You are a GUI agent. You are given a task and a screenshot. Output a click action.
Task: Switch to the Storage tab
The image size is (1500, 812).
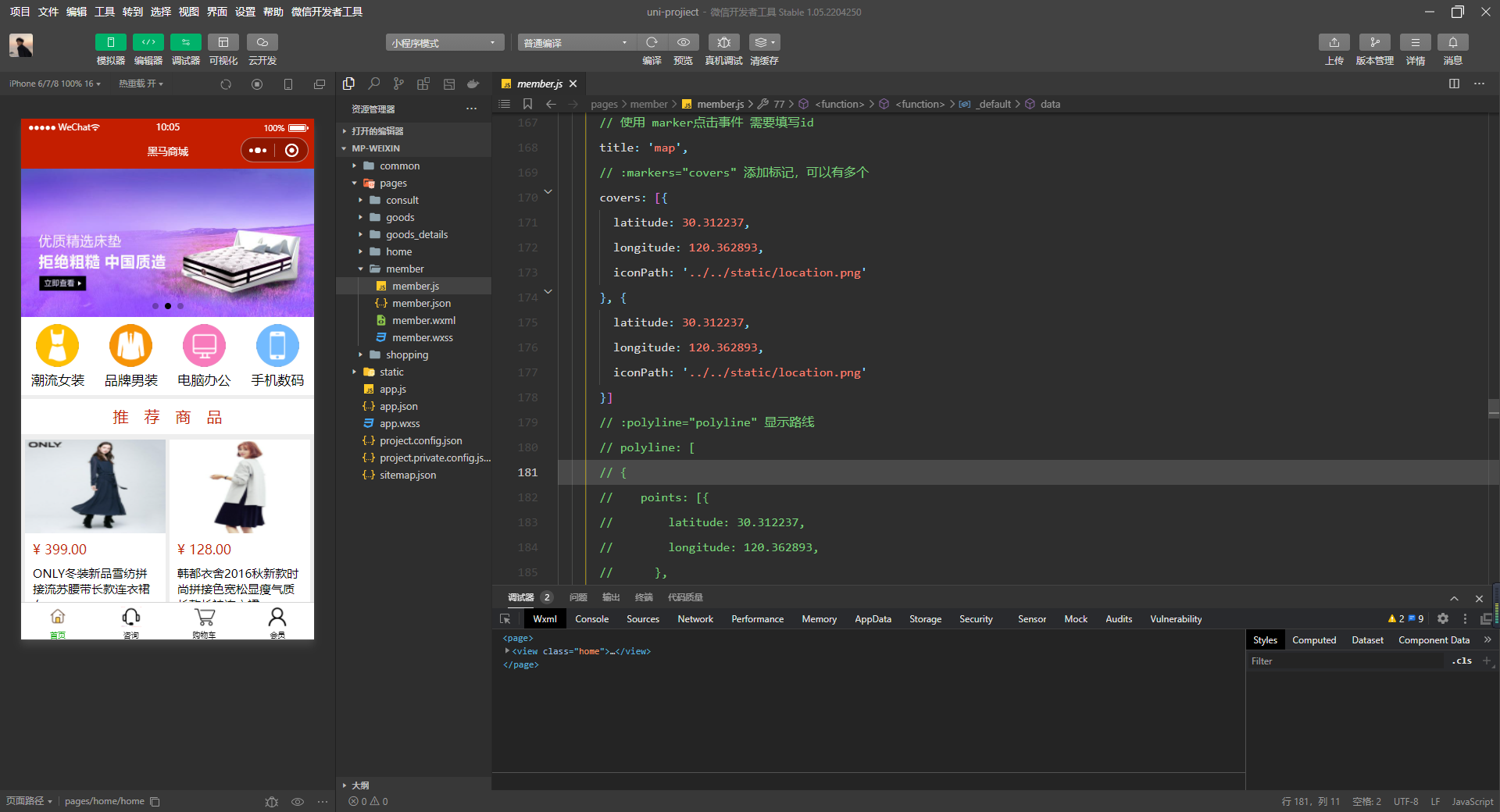click(925, 619)
